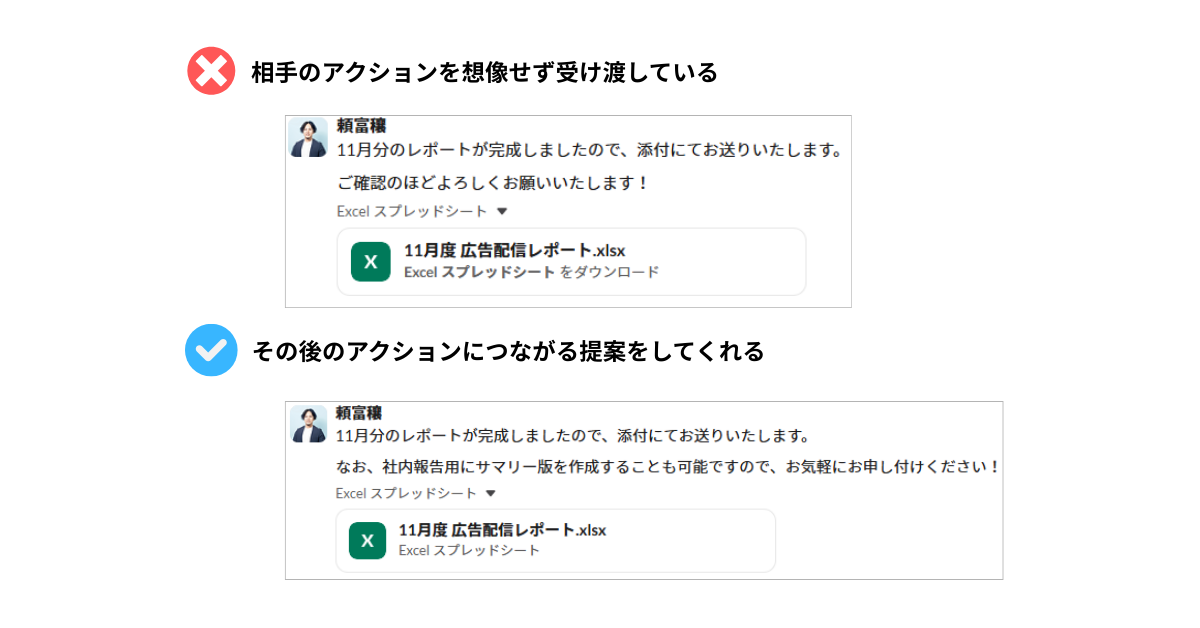Viewport: 1200px width, 628px height.
Task: Click the avatar in the second message
Action: tap(309, 423)
